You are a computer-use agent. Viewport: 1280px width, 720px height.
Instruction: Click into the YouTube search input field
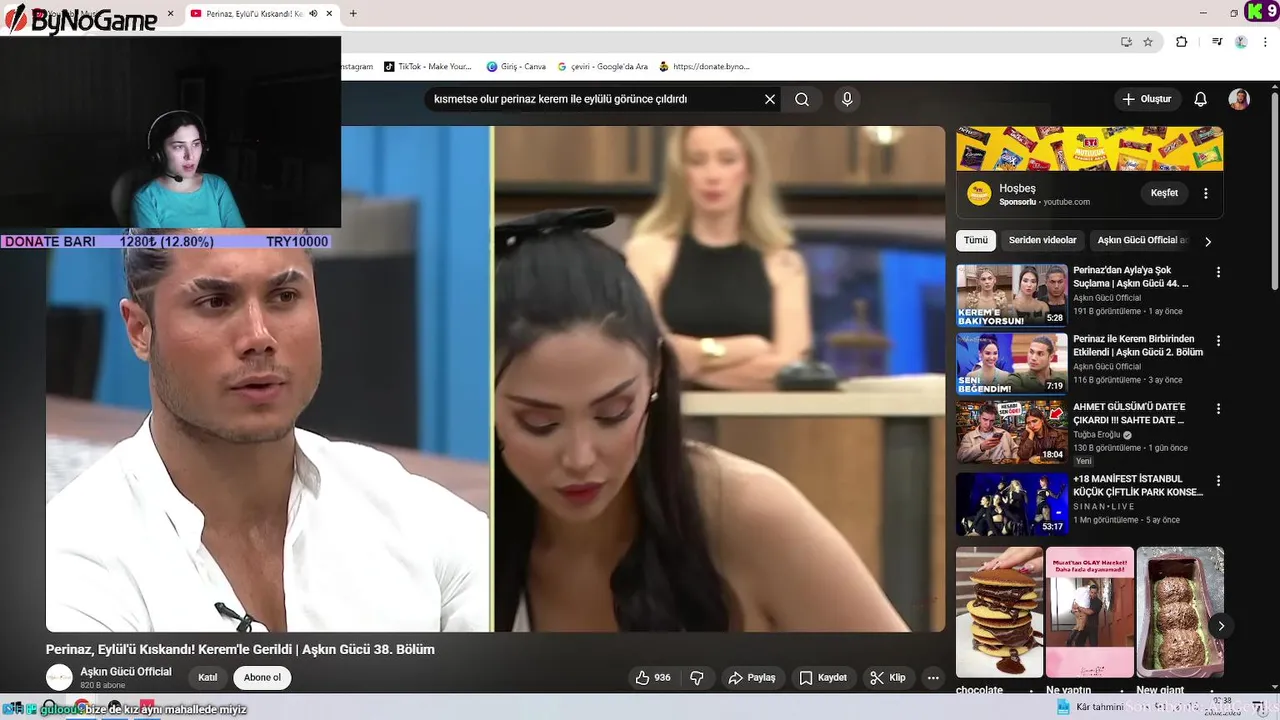click(x=595, y=99)
